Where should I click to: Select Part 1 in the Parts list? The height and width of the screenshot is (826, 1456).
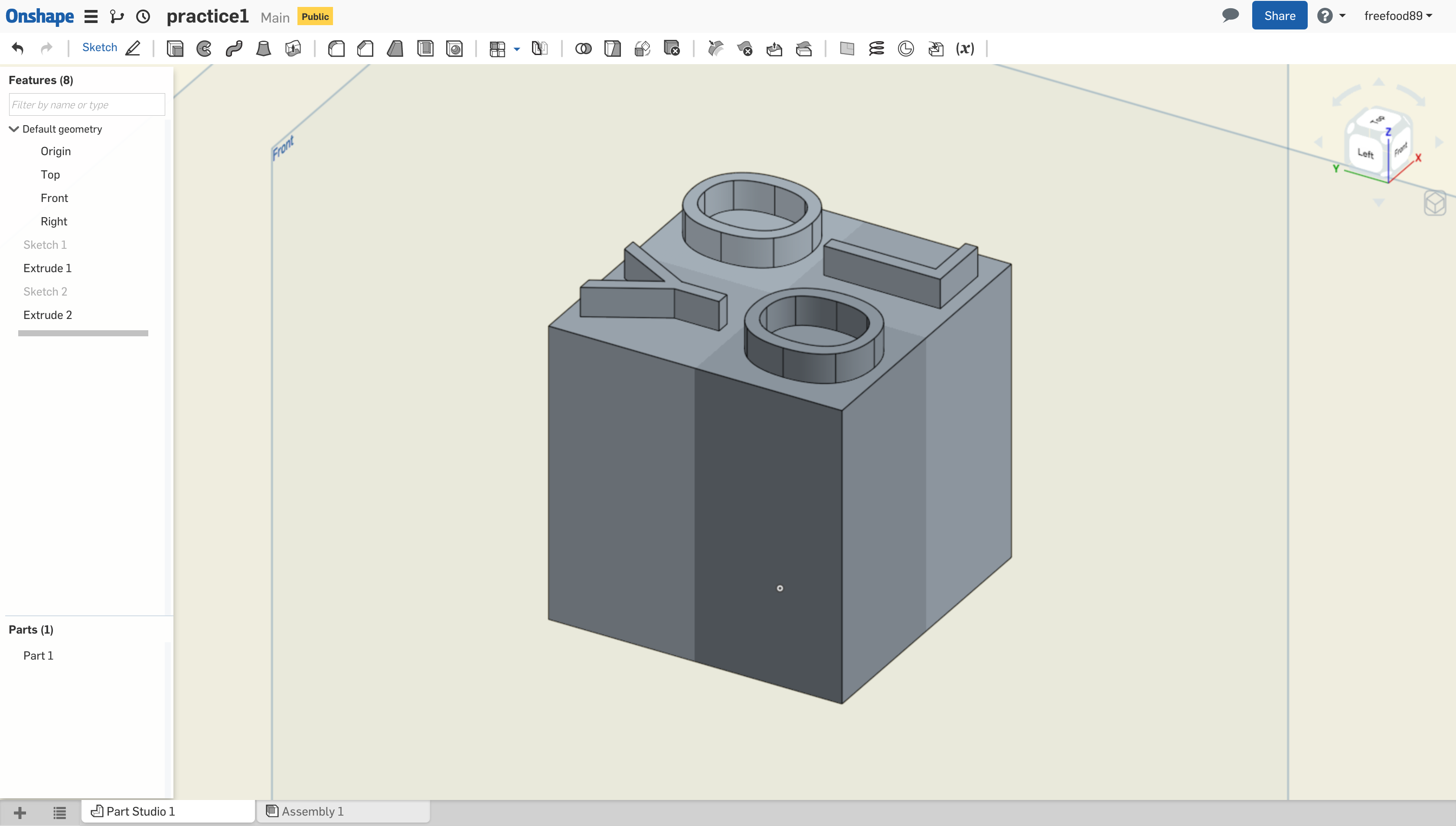coord(38,655)
